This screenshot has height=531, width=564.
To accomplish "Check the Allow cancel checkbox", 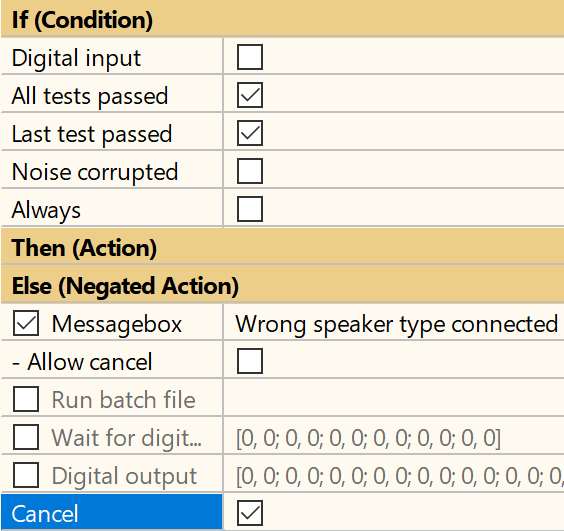I will click(250, 361).
